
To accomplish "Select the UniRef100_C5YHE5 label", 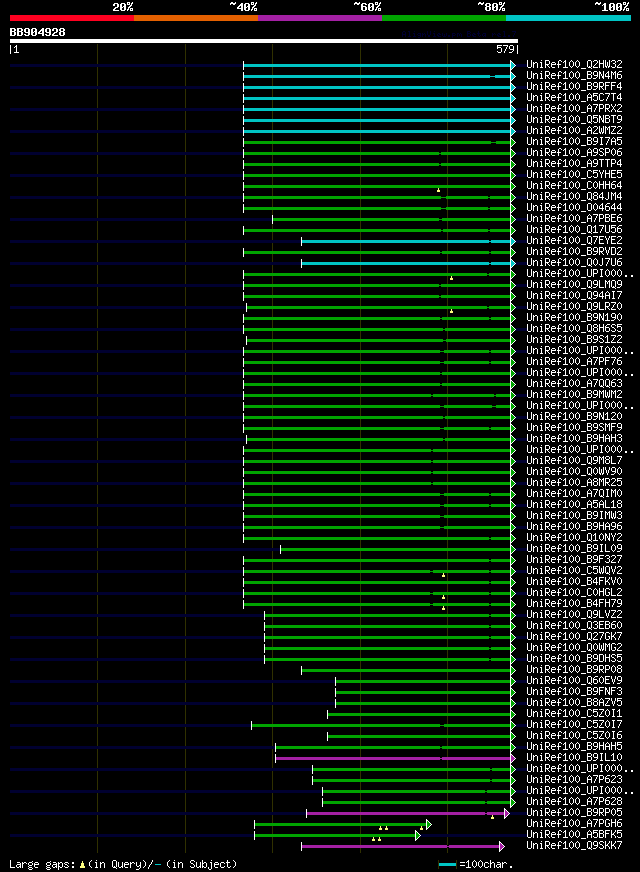I will pos(574,175).
